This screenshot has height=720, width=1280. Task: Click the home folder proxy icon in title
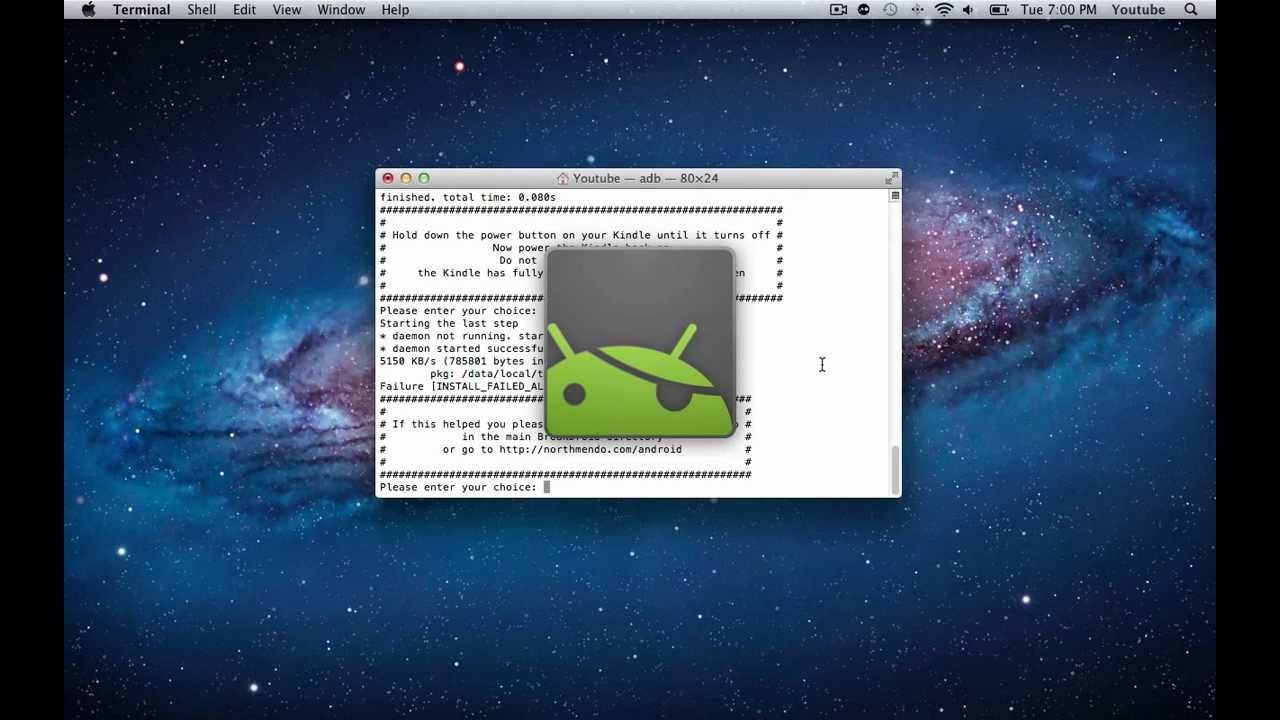[x=563, y=178]
